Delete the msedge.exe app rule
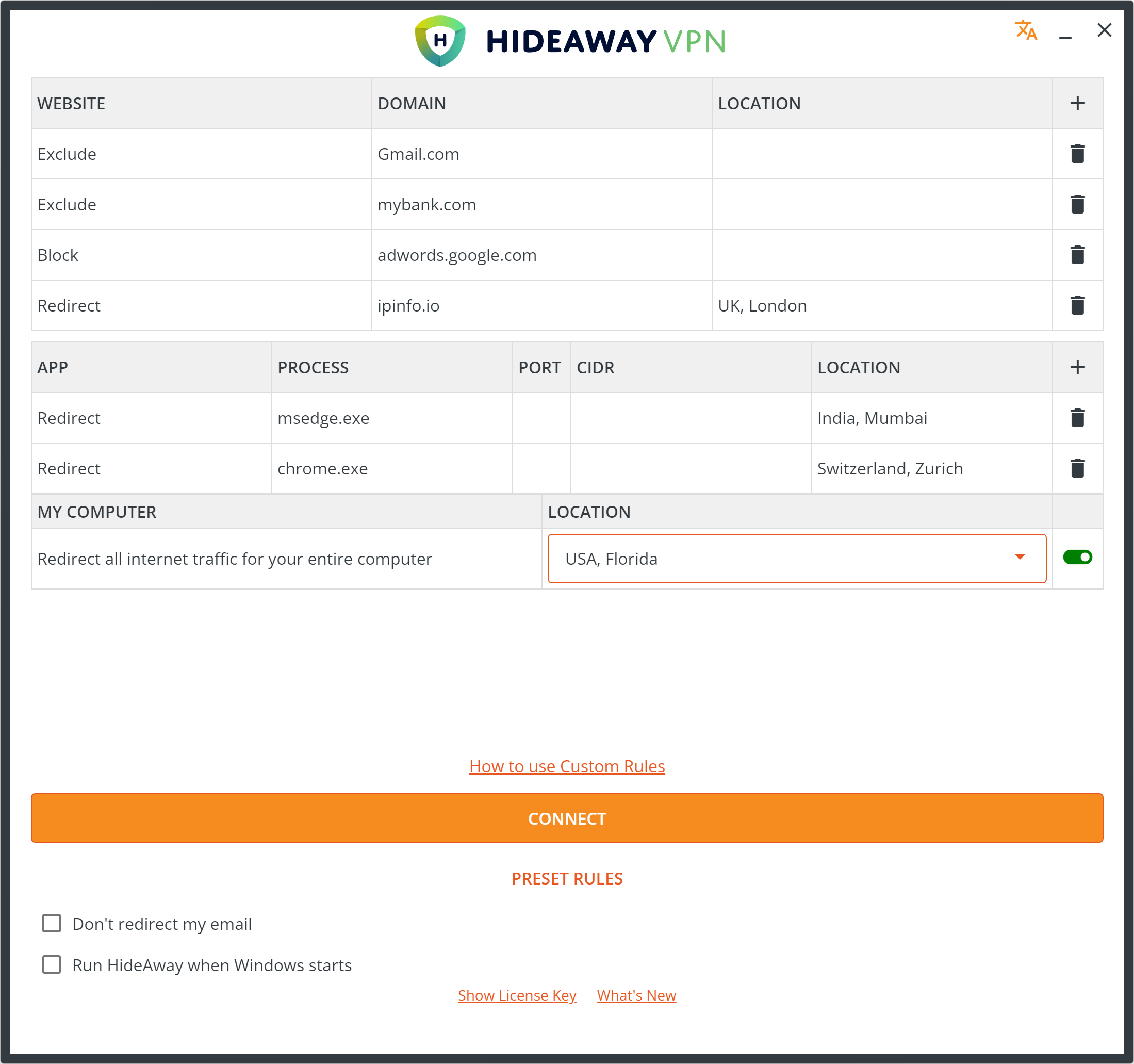The width and height of the screenshot is (1134, 1064). click(1077, 418)
